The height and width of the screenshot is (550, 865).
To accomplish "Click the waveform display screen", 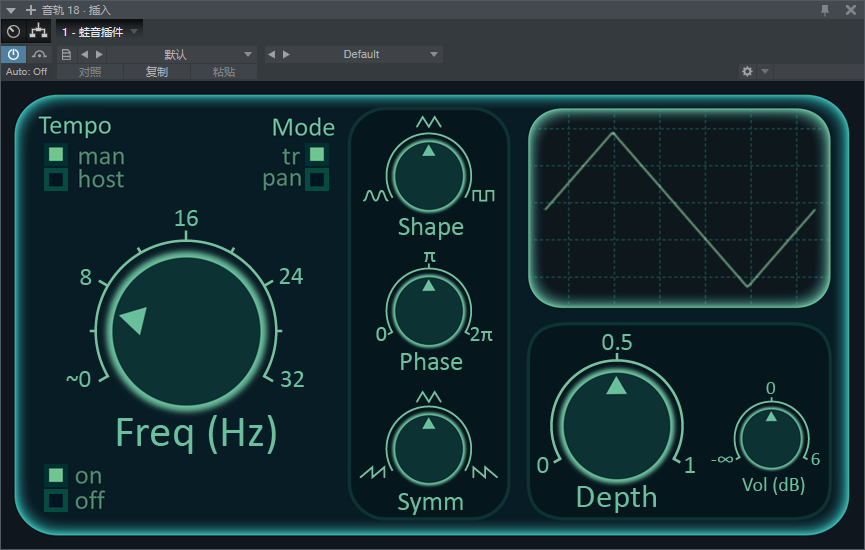I will 679,207.
